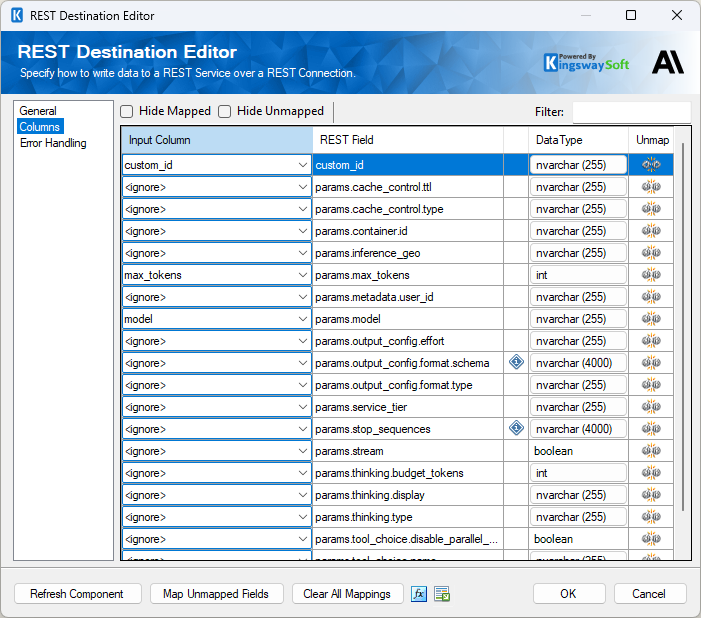Unmap the params.output_config.effort field
Screen dimensions: 701x618
tap(651, 341)
